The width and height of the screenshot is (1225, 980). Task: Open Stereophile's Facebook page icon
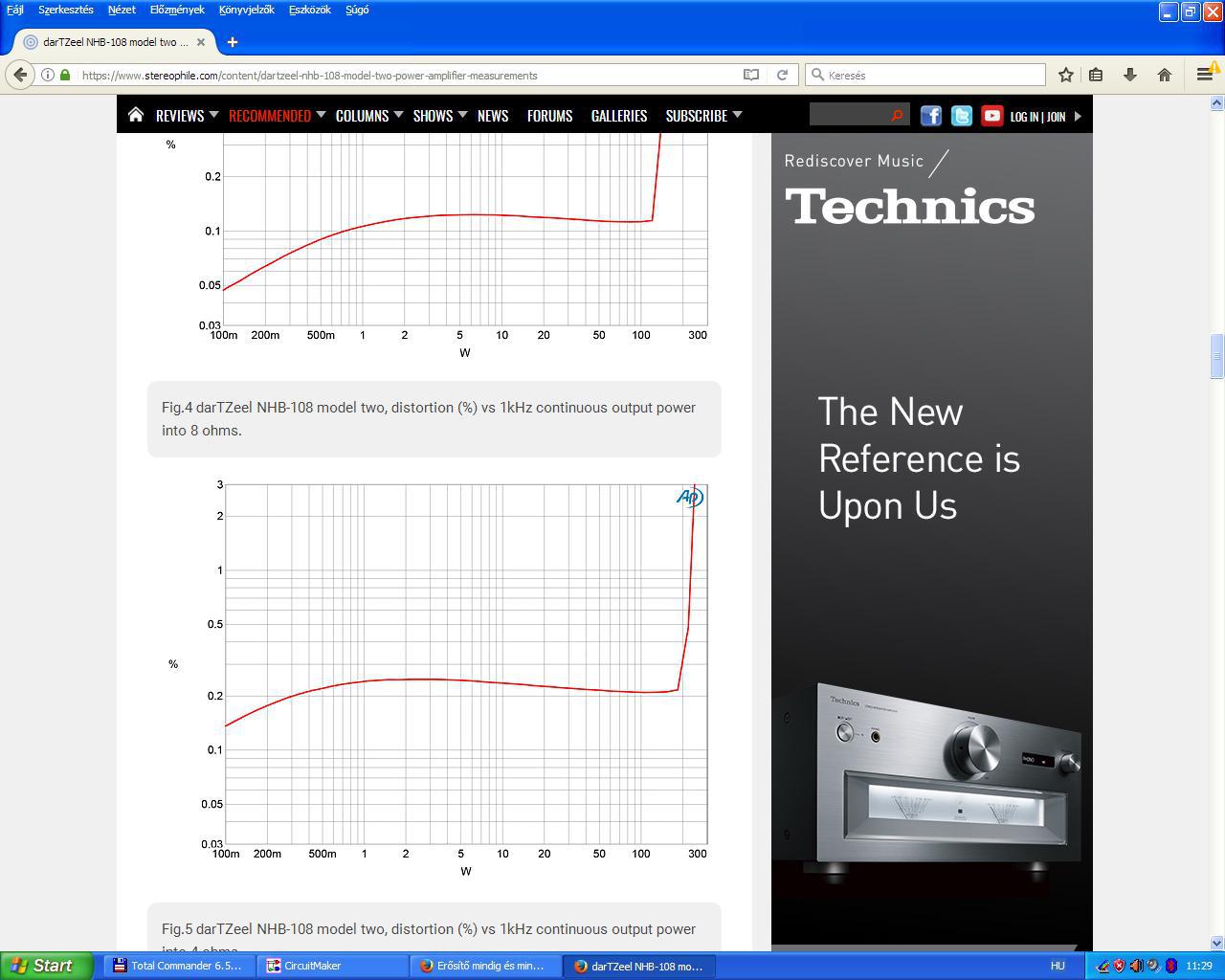931,116
